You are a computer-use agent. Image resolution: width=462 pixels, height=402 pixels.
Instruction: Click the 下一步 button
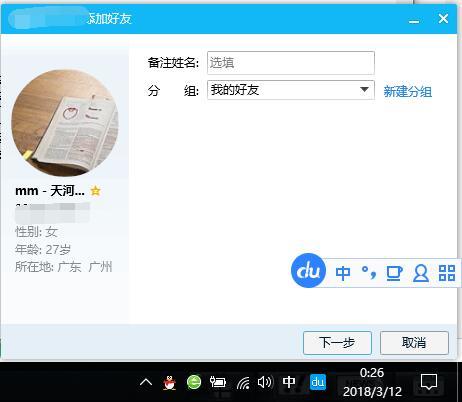(x=337, y=343)
